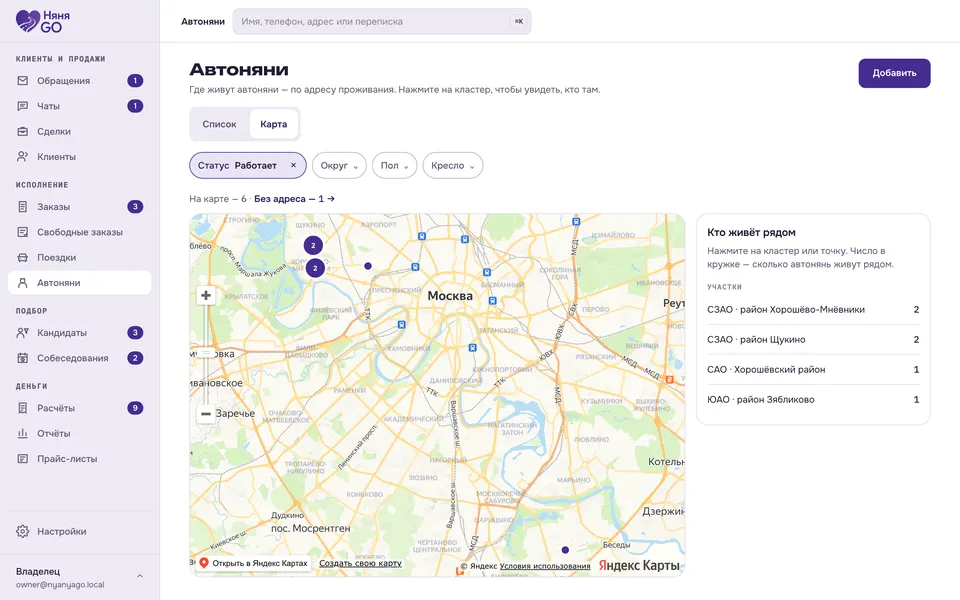Click the Поездки car icon

coord(23,258)
